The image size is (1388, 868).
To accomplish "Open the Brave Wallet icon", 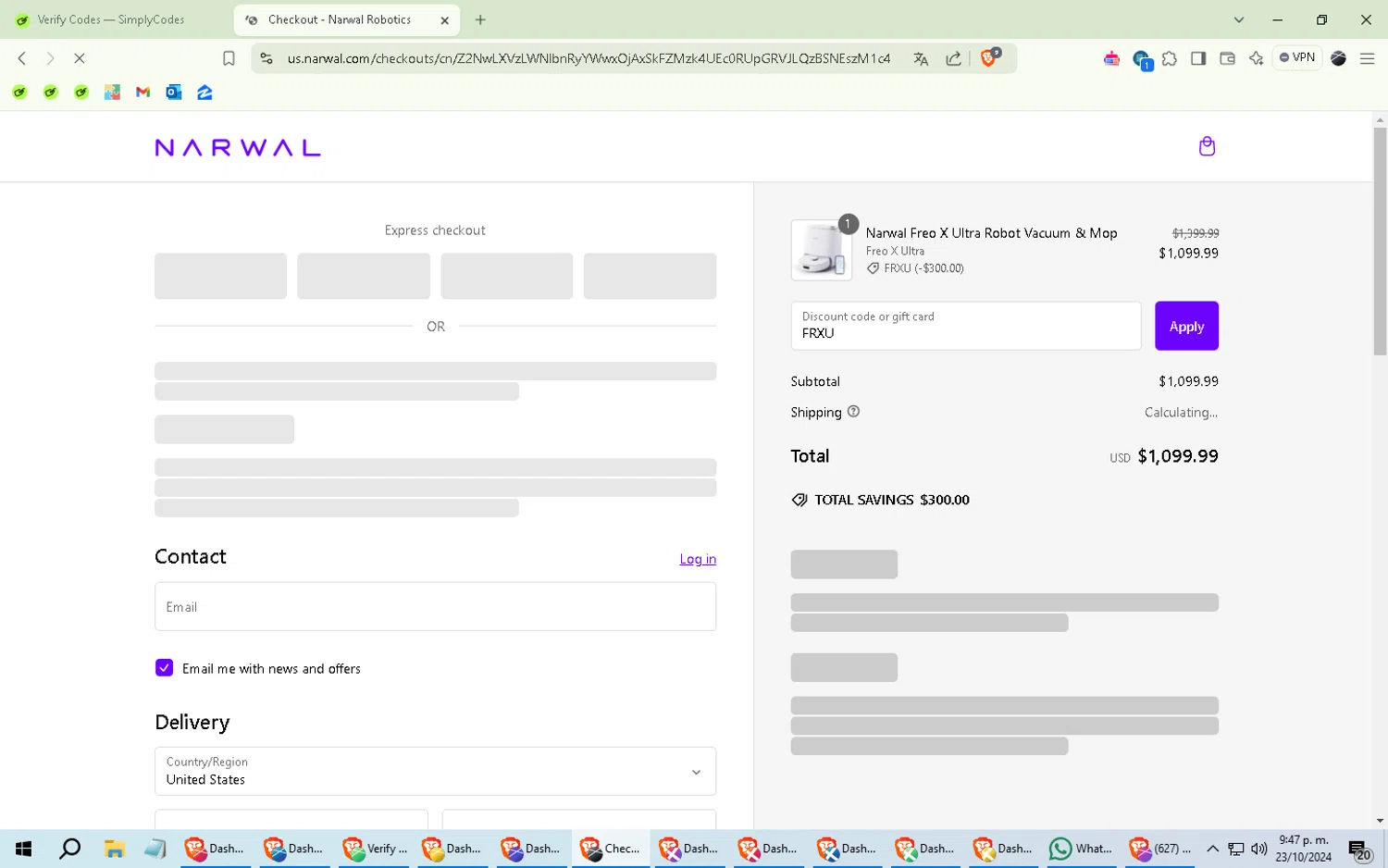I will pos(1227,58).
